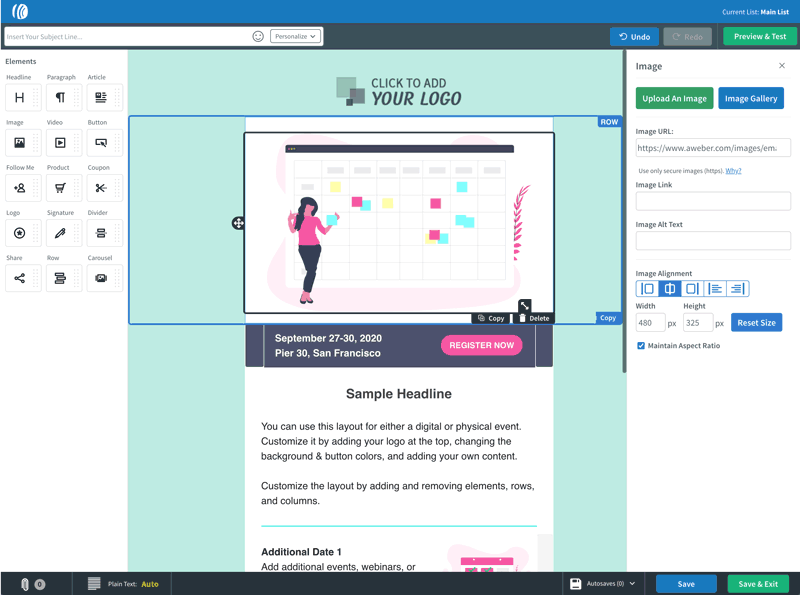Set image alignment to right

tap(692, 289)
